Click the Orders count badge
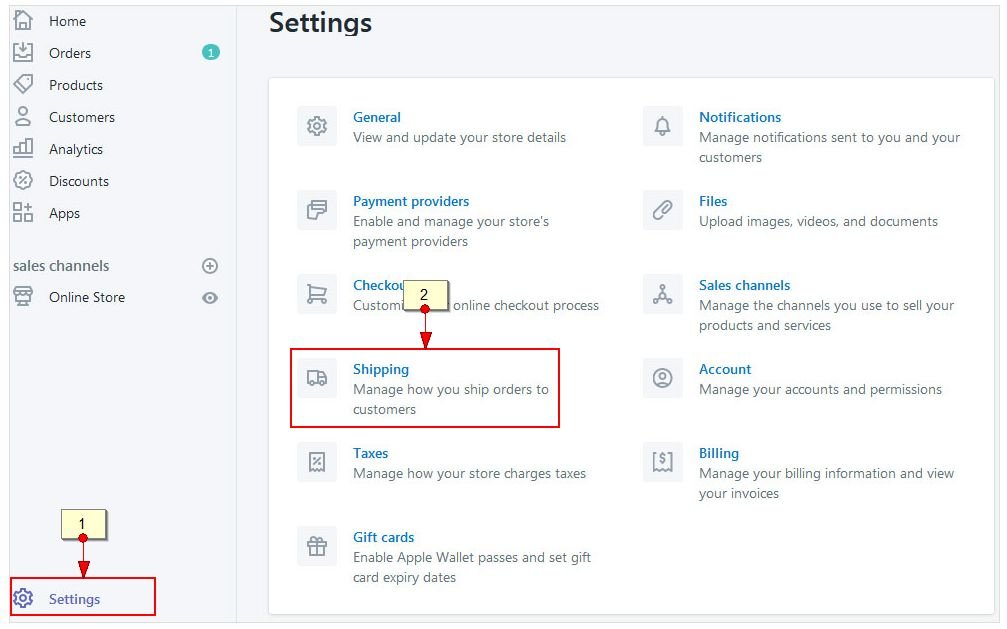Image resolution: width=1007 pixels, height=629 pixels. [210, 52]
